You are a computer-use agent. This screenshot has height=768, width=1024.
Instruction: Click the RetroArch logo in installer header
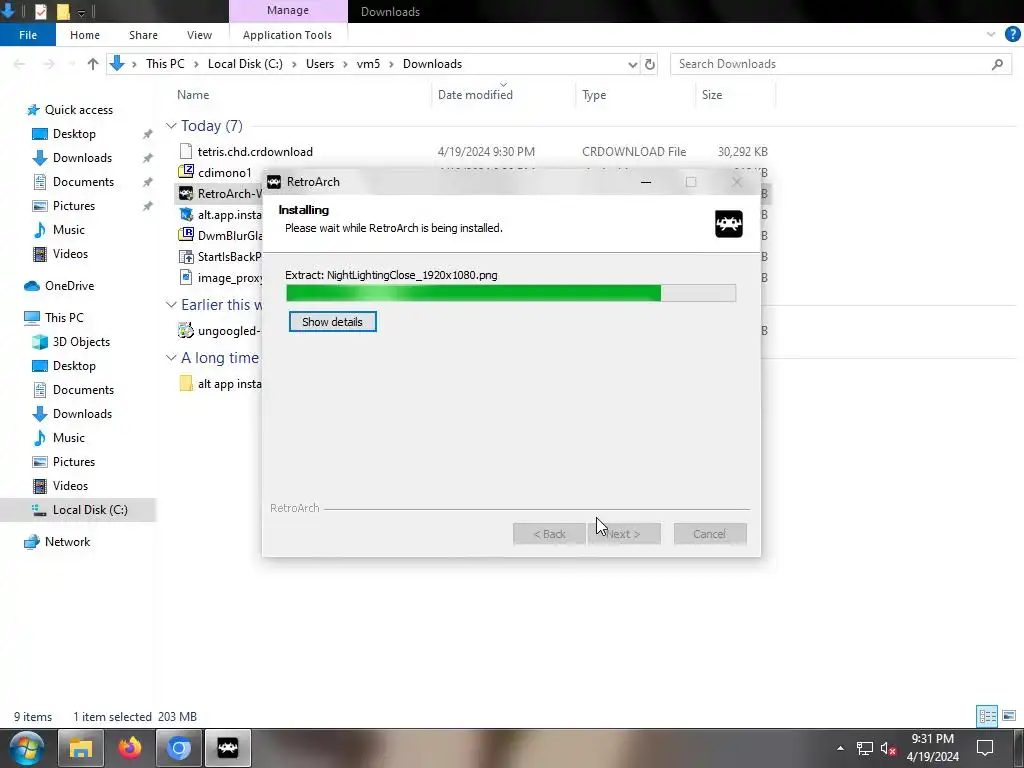click(729, 224)
